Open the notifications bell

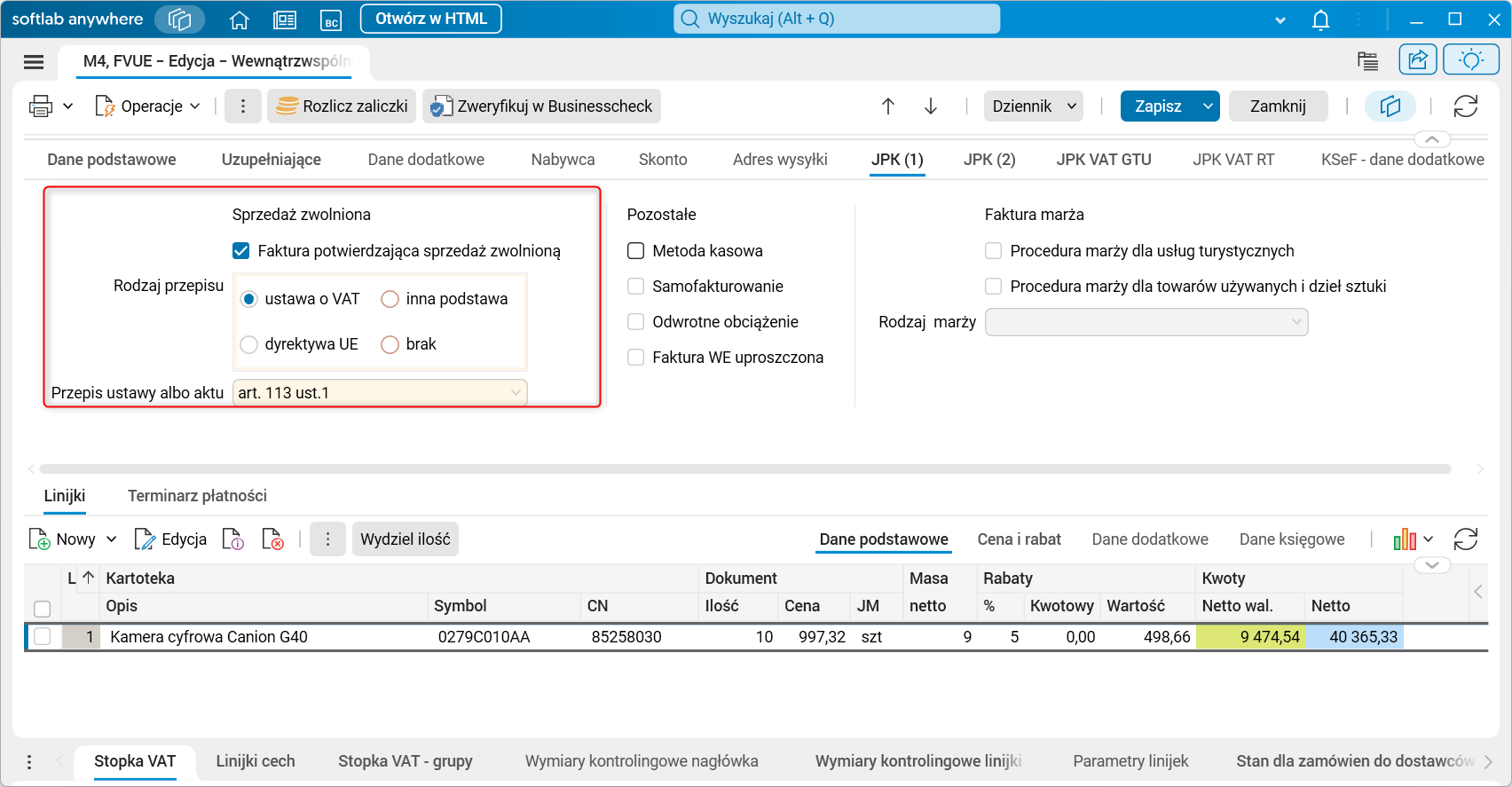[x=1320, y=20]
